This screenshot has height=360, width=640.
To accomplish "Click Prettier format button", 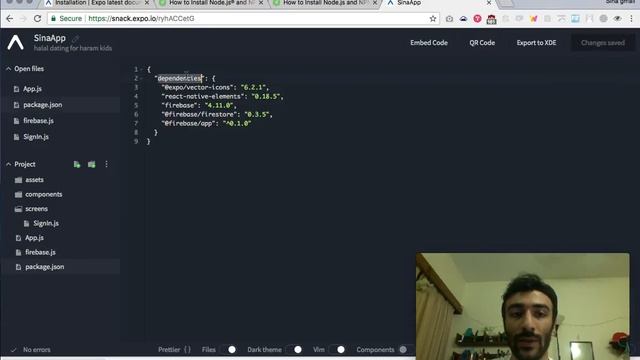I will tap(174, 349).
